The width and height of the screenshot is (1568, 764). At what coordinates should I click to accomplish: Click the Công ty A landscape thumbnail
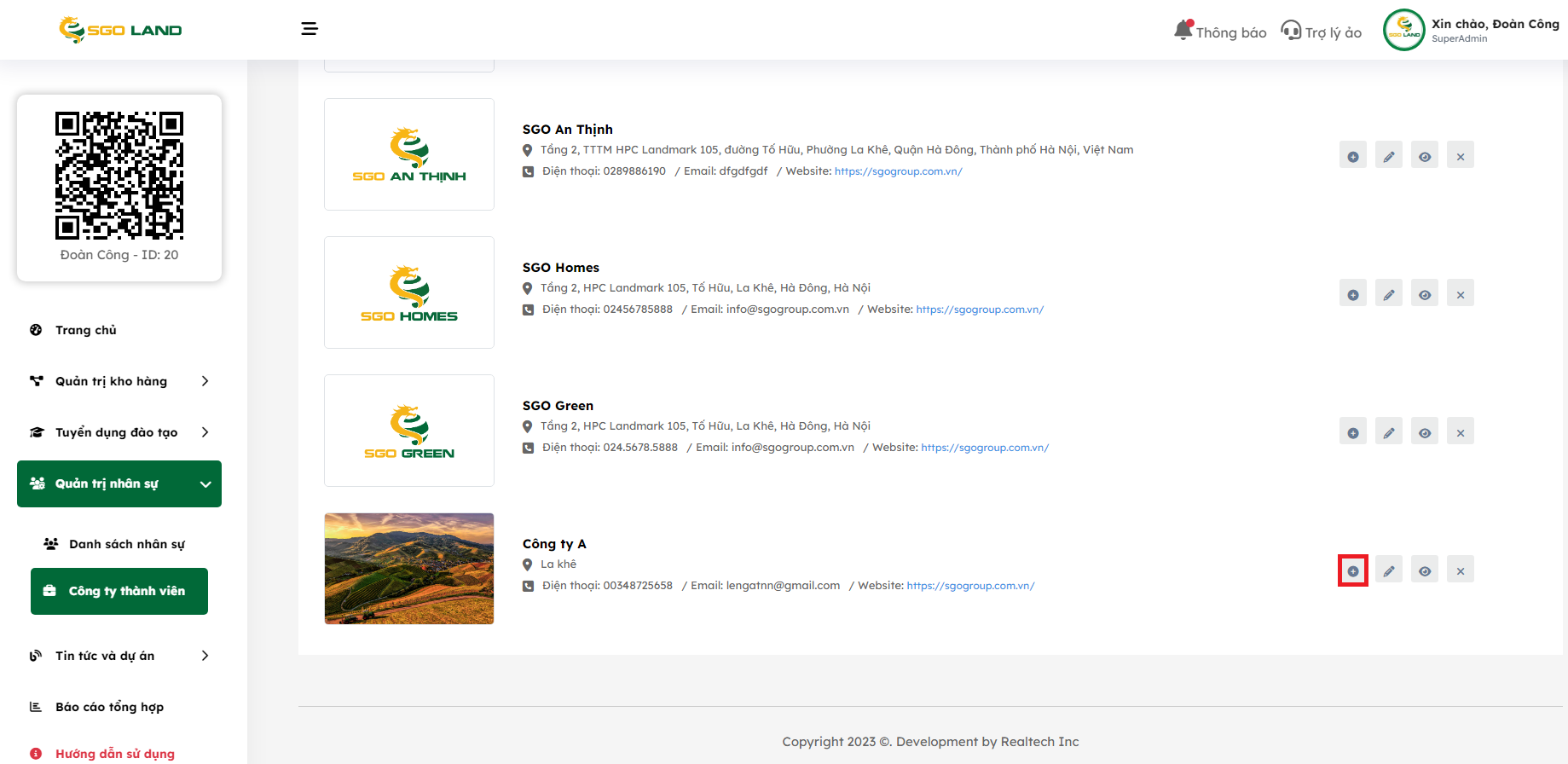coord(409,569)
